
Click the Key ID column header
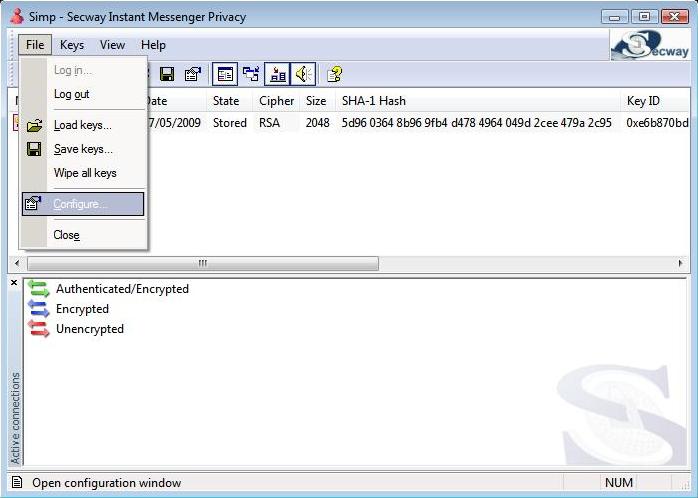point(655,101)
